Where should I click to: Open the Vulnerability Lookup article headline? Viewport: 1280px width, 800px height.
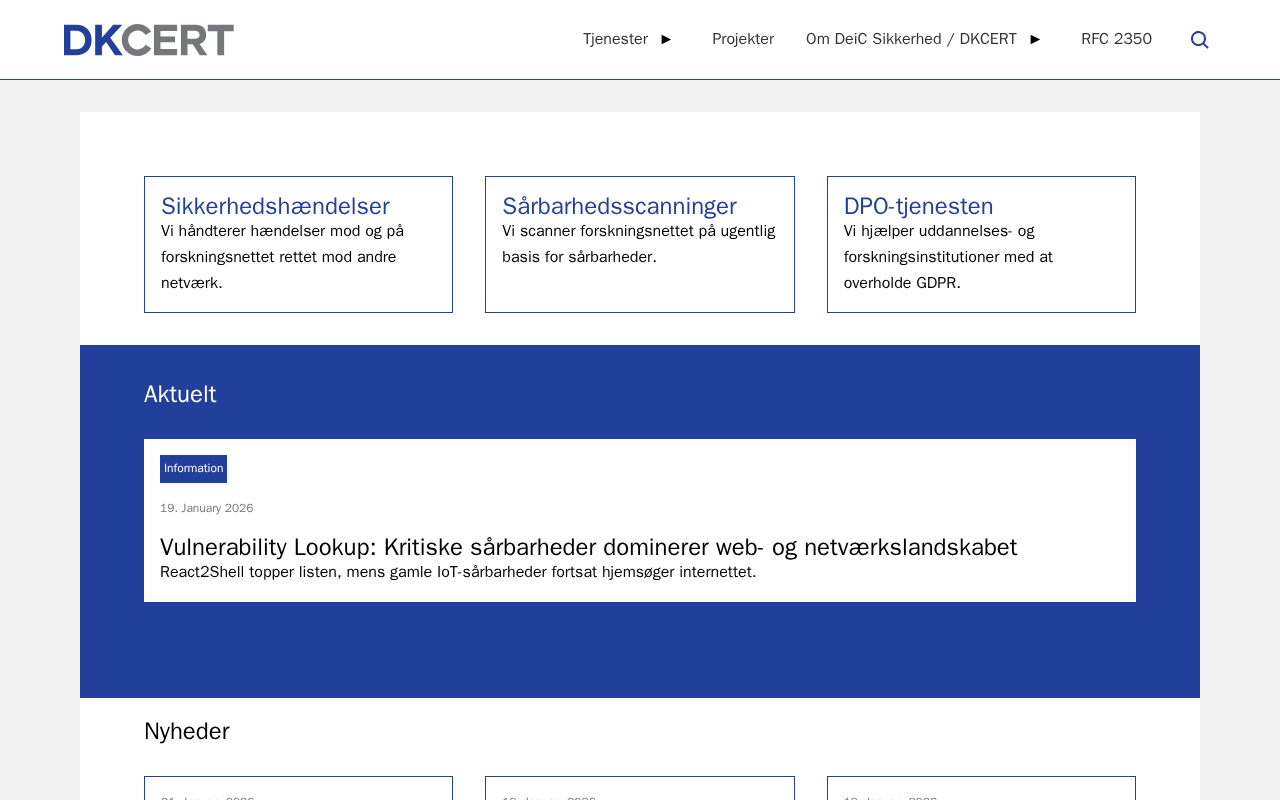point(588,547)
